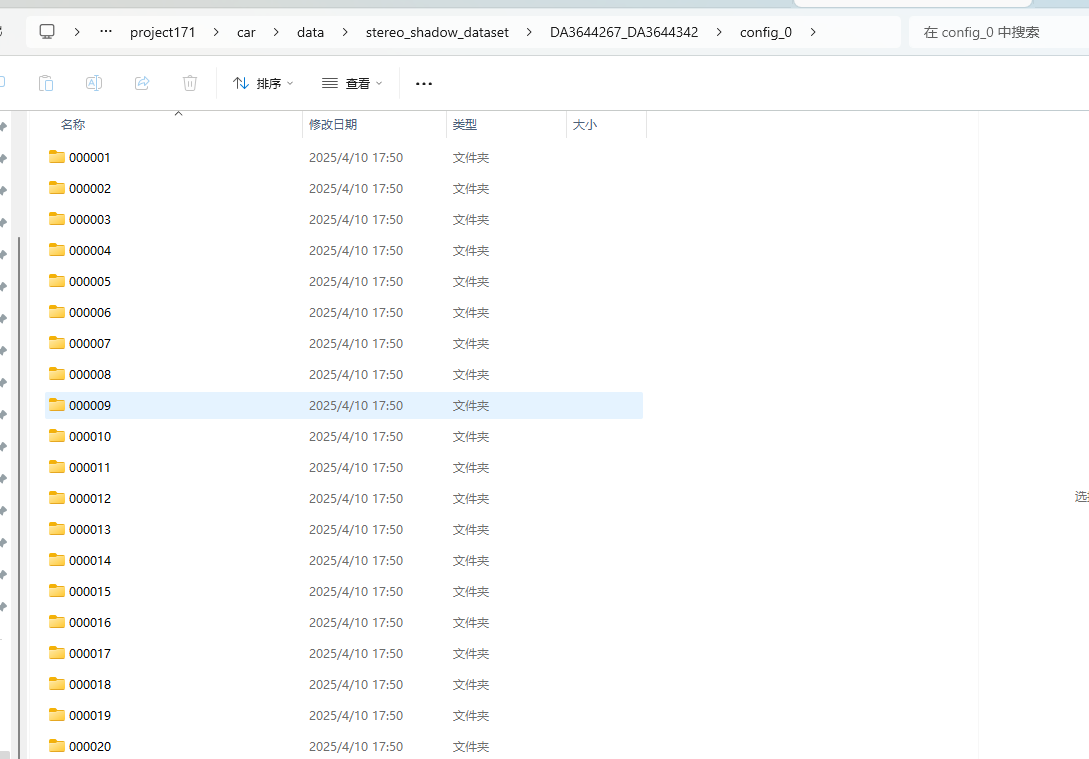Screen dimensions: 1089x759
Task: Click the DA3644267_DA3644342 breadcrumb entry
Action: 624,31
